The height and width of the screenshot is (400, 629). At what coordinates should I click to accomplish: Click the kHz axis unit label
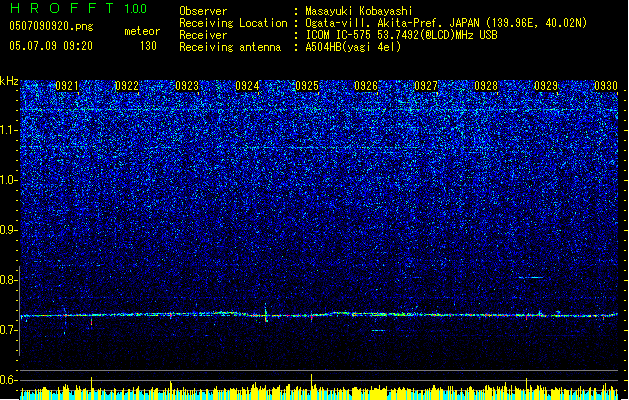9,81
